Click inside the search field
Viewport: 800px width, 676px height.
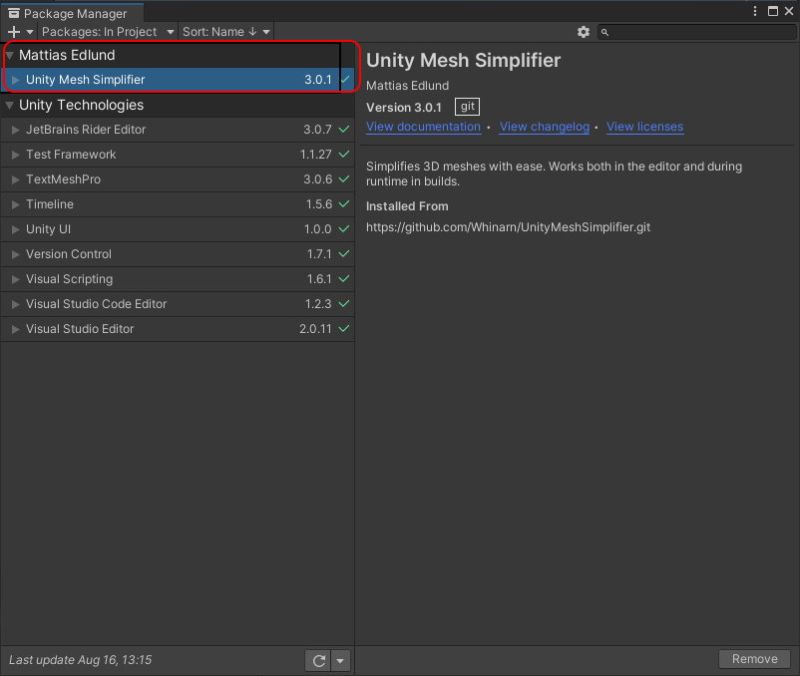point(690,32)
